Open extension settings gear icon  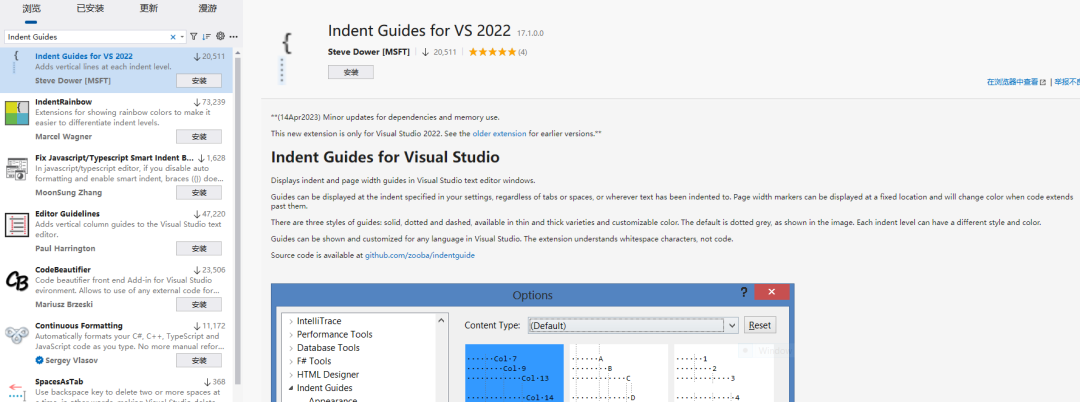pos(220,36)
